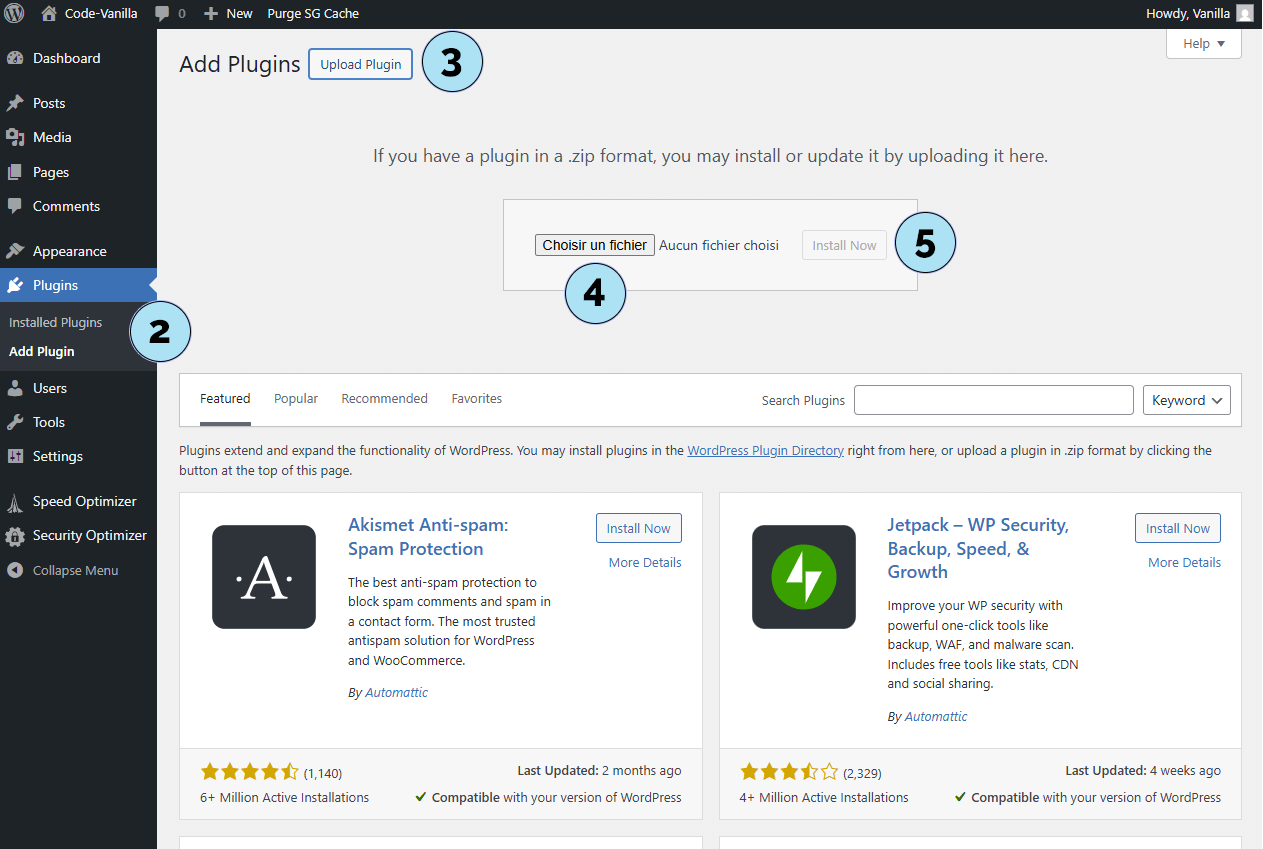Click the WordPress logo in admin bar
Screen dimensions: 1263x849
tap(14, 14)
